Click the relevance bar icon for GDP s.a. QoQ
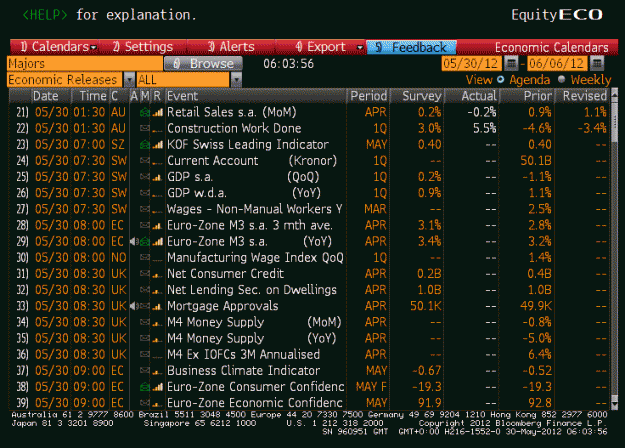This screenshot has width=625, height=448. click(x=158, y=177)
